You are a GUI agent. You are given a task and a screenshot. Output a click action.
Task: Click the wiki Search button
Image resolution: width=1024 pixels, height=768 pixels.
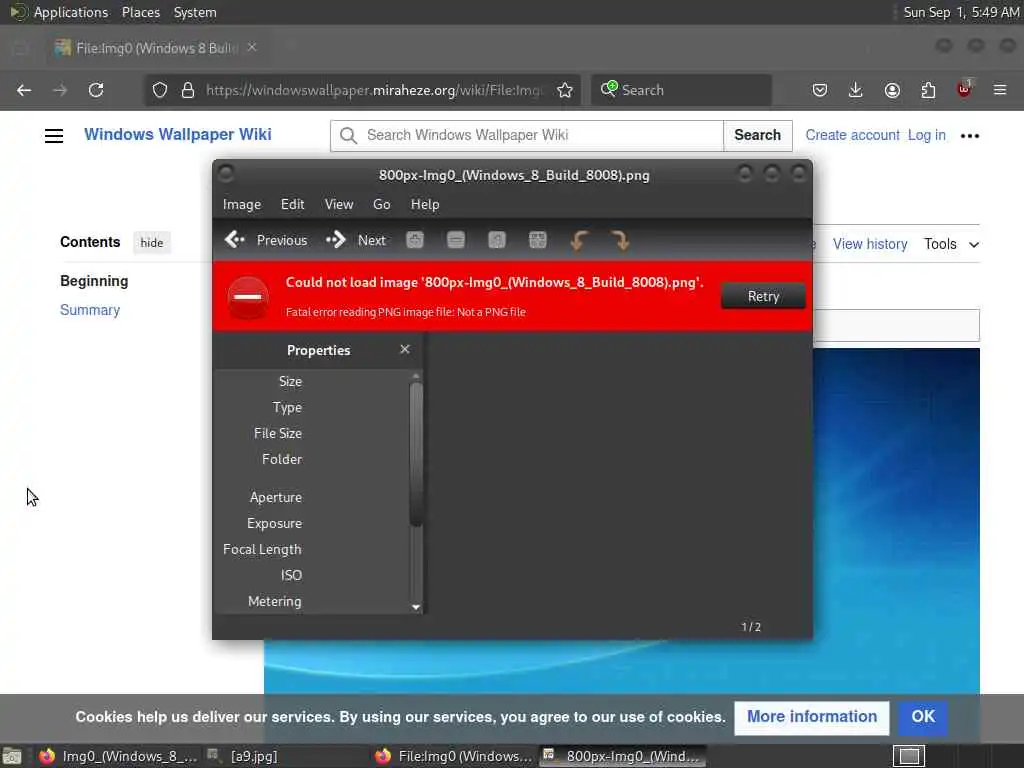click(758, 135)
